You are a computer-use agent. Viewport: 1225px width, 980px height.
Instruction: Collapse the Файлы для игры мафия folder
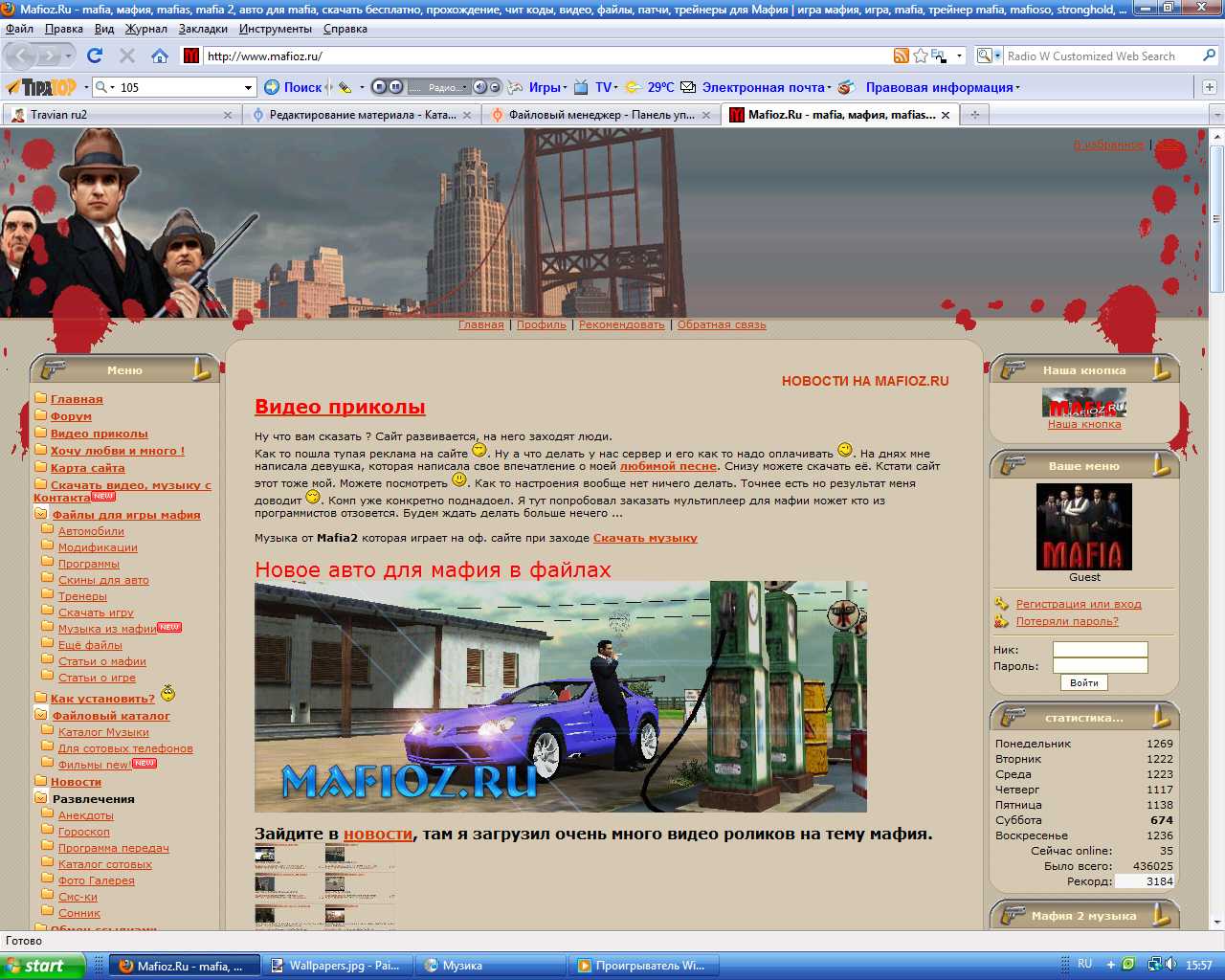point(41,514)
